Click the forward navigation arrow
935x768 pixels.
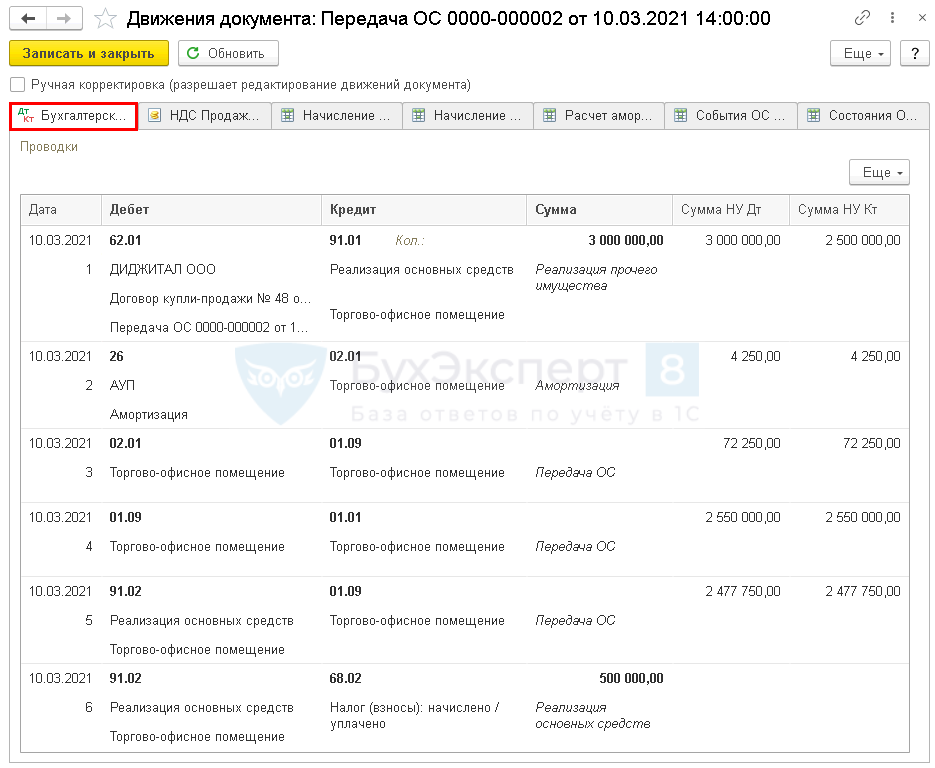coord(64,18)
